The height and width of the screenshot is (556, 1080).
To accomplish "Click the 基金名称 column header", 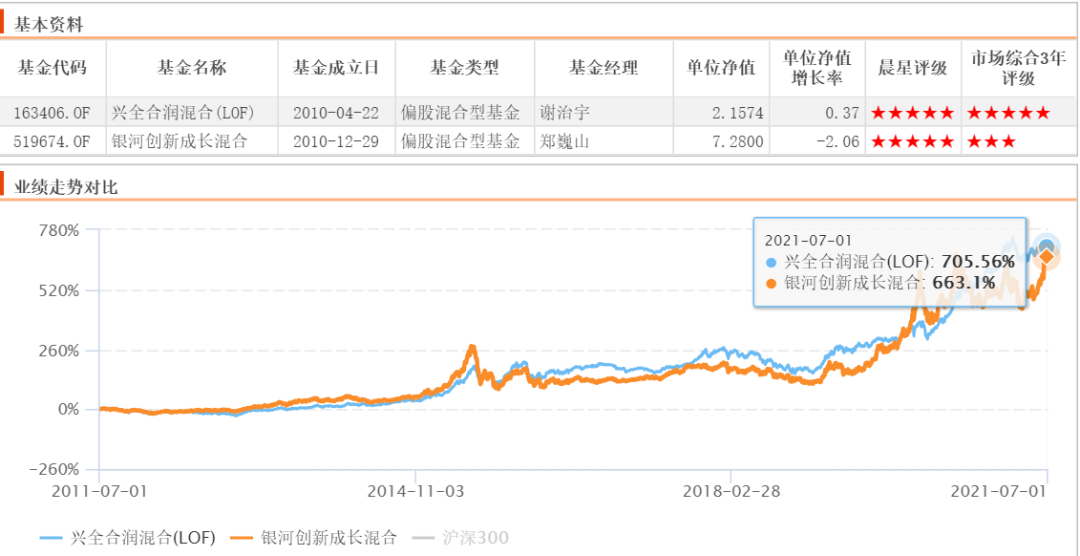I will 192,68.
